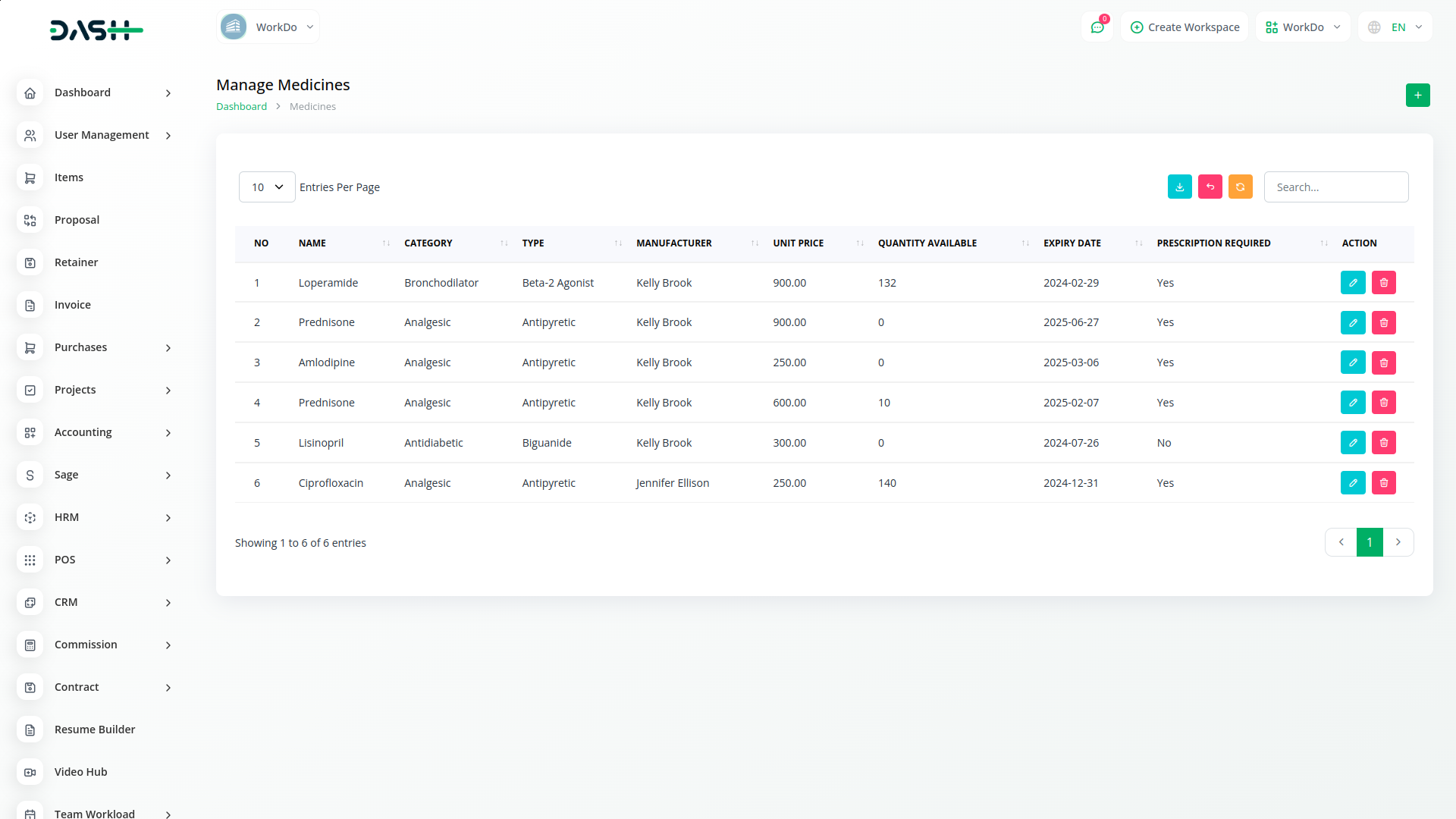Open the Invoice sidebar item
The width and height of the screenshot is (1456, 819).
[73, 305]
